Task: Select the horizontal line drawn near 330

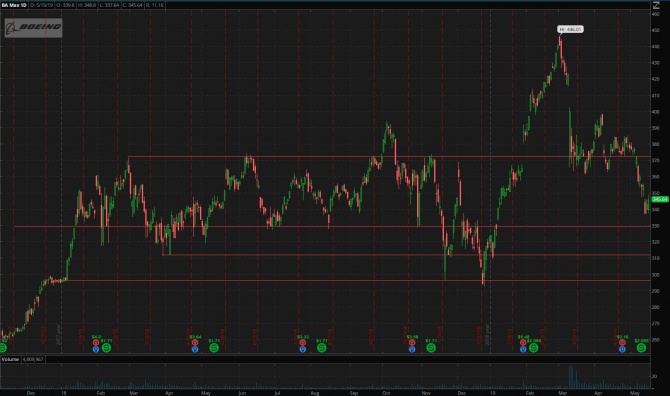Action: [332, 226]
